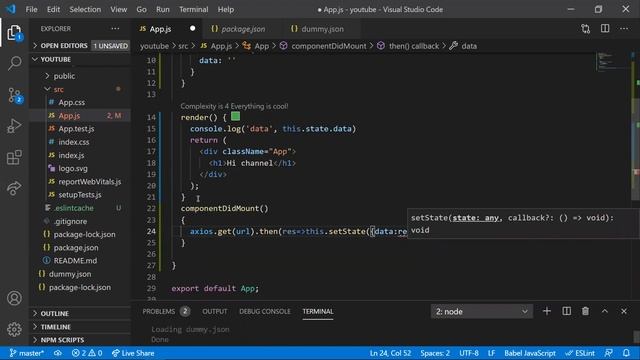Select the terminal dropdown showing 2: node

[x=482, y=311]
